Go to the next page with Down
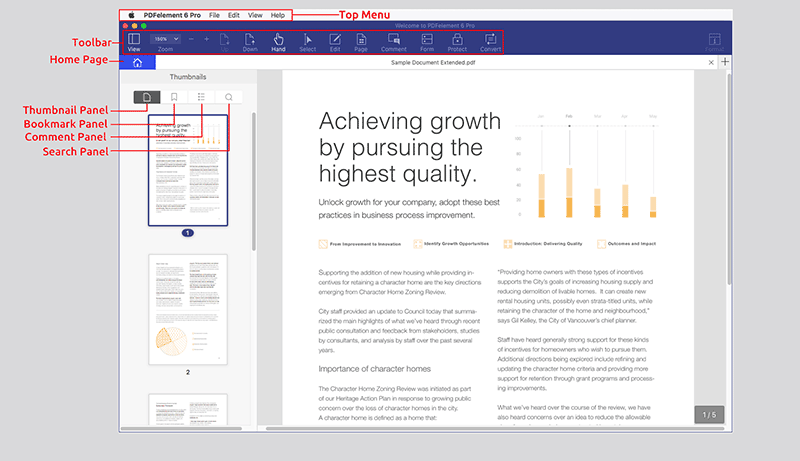The width and height of the screenshot is (800, 461). point(250,42)
